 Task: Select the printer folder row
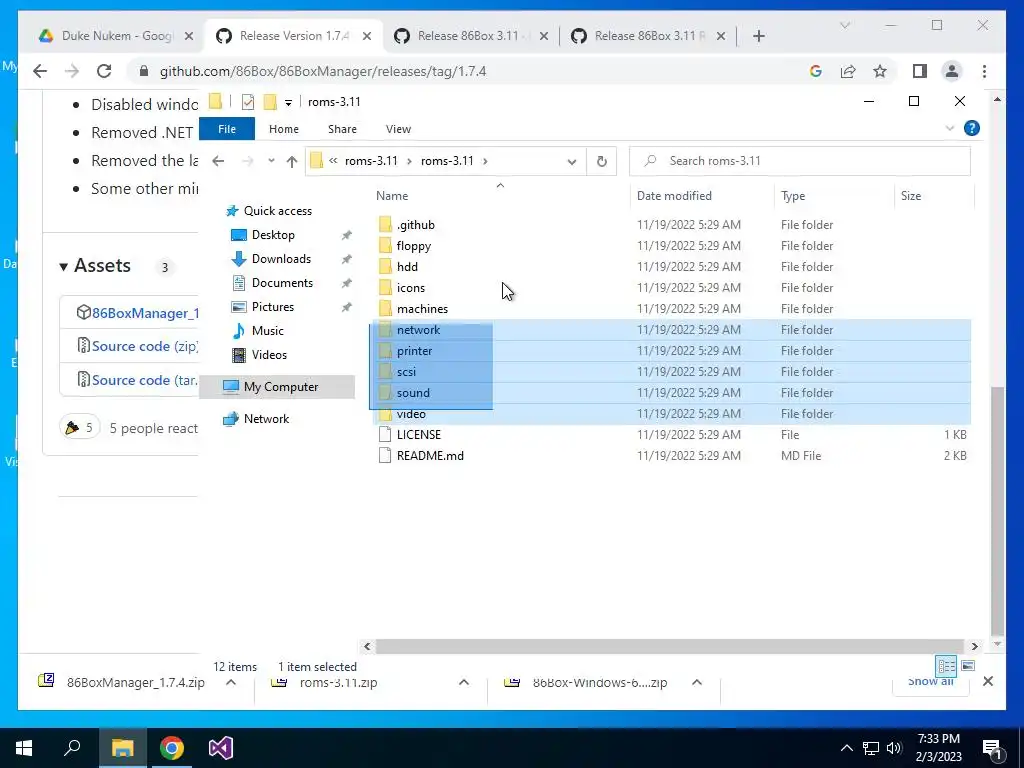(x=671, y=351)
